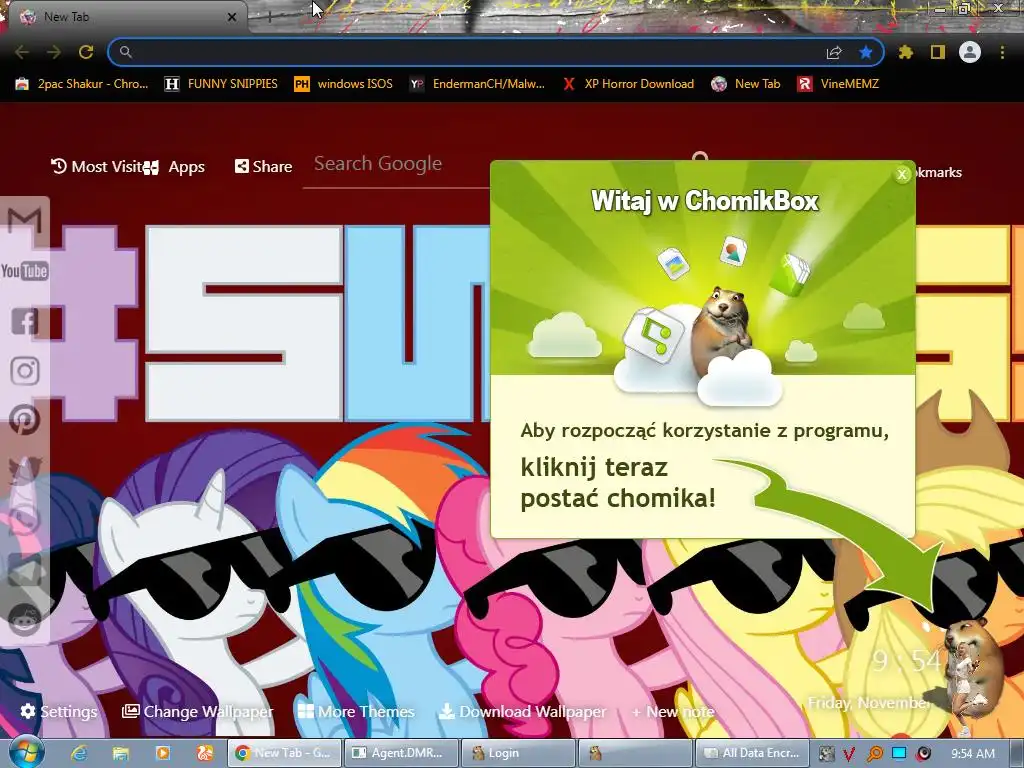Open the EndermanCH/Malw... bookmark
The height and width of the screenshot is (768, 1024).
click(x=477, y=84)
